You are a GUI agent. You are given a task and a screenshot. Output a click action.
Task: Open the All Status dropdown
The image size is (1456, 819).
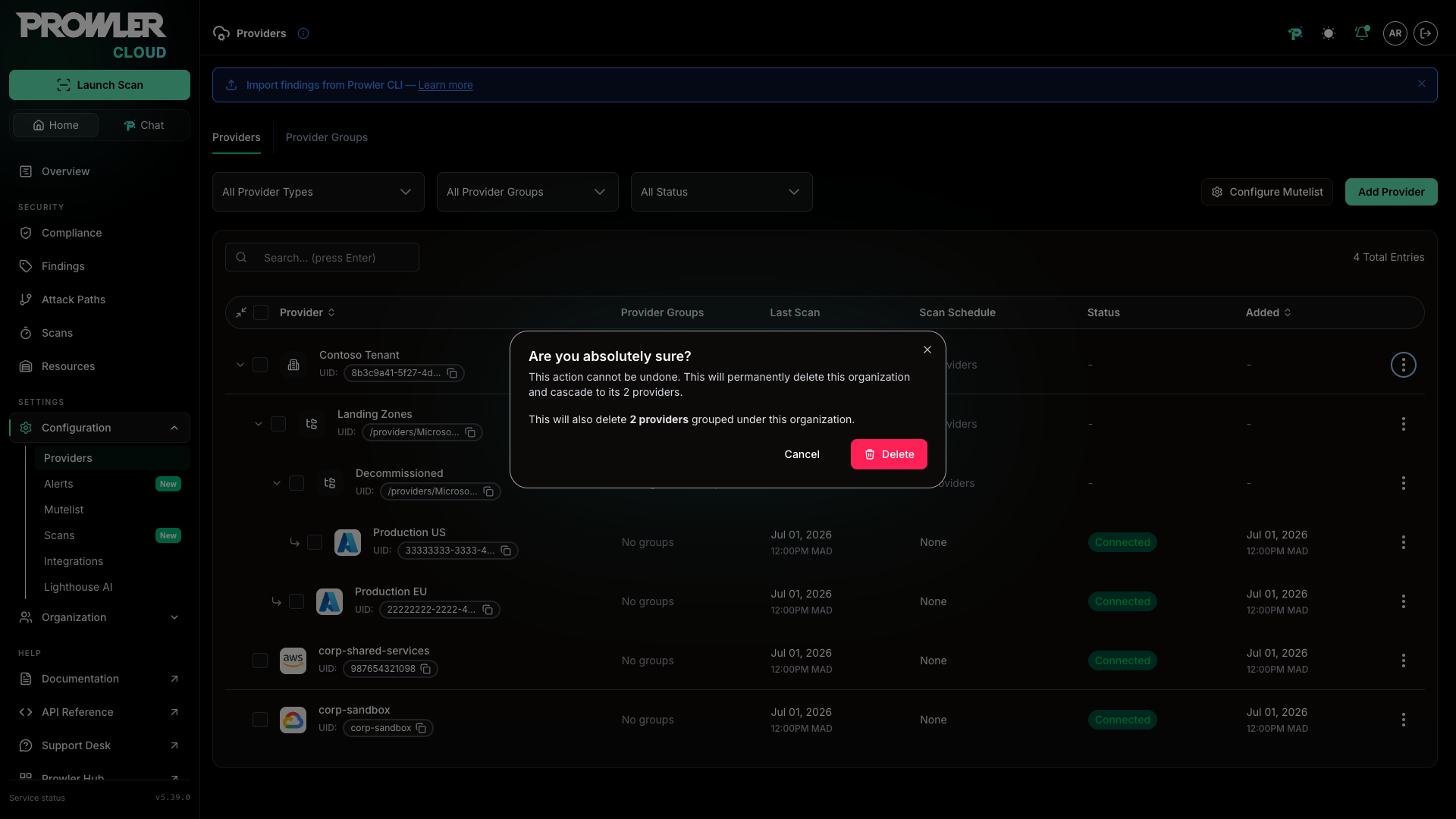(x=722, y=192)
